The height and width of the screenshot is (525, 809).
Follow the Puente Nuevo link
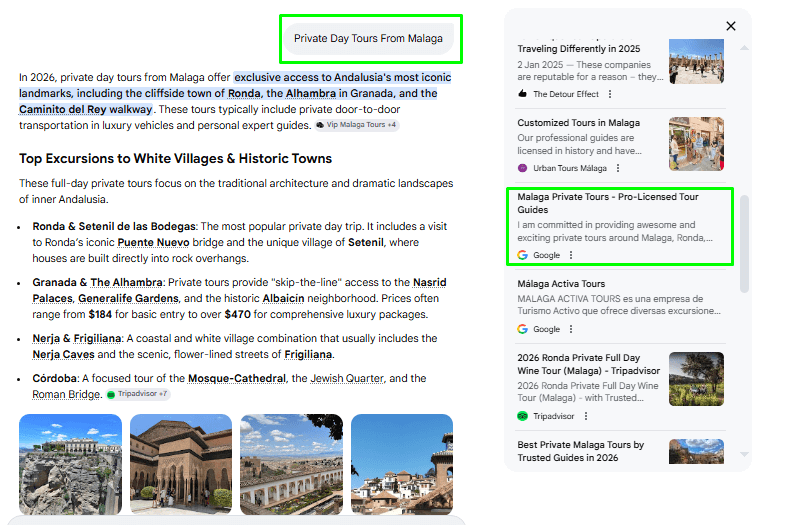pyautogui.click(x=153, y=242)
